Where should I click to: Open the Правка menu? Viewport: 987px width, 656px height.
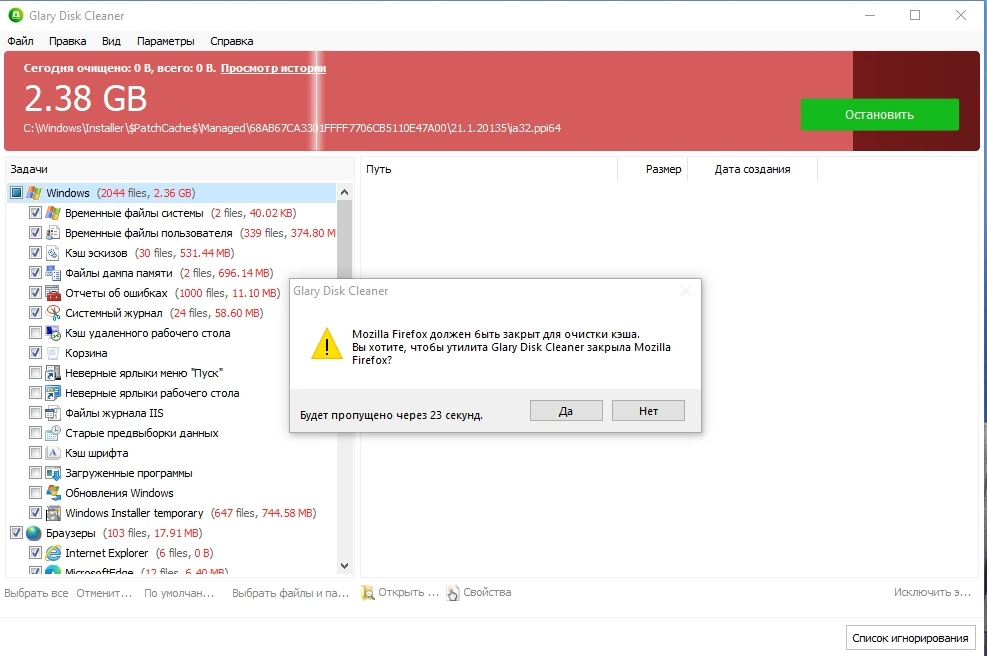tap(67, 41)
